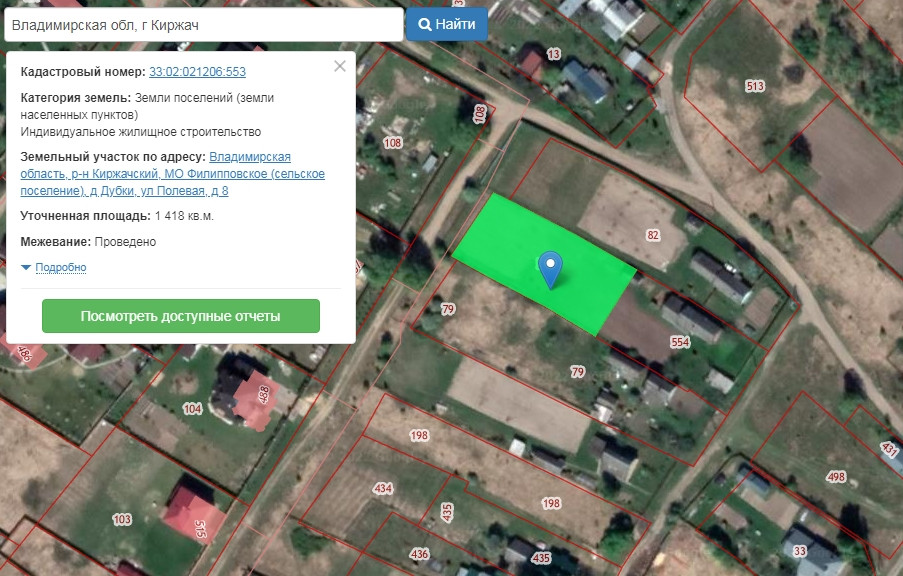903x576 pixels.
Task: Click parcel number 498 label
Action: coord(836,476)
